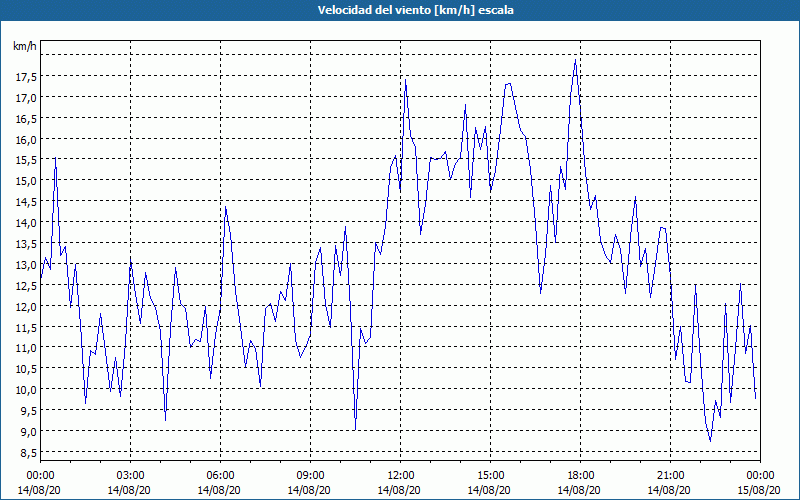This screenshot has width=800, height=500.
Task: Click the highest wind speed peak near 18:00
Action: point(576,60)
